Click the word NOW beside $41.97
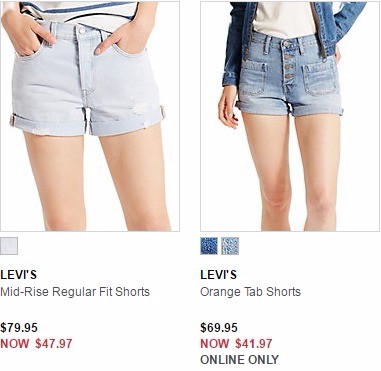The image size is (381, 371). coord(215,343)
